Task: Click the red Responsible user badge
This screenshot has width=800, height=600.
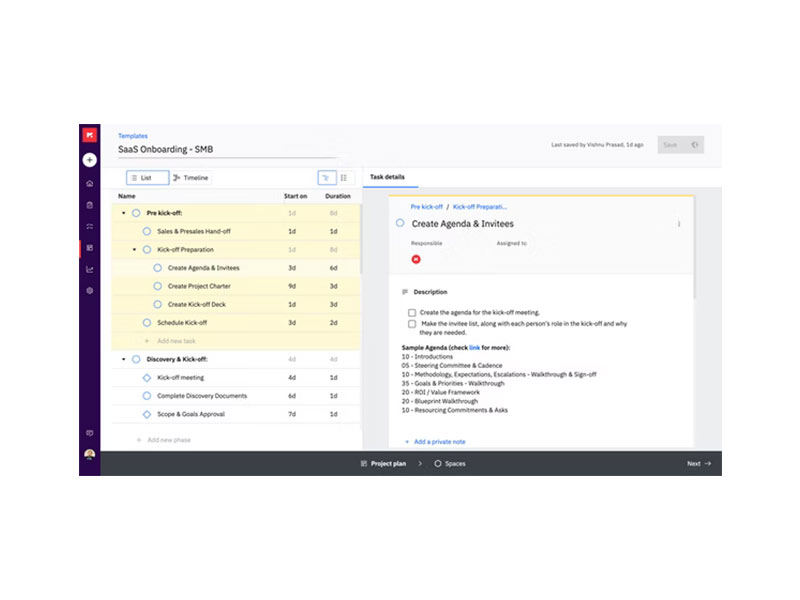Action: pos(416,260)
